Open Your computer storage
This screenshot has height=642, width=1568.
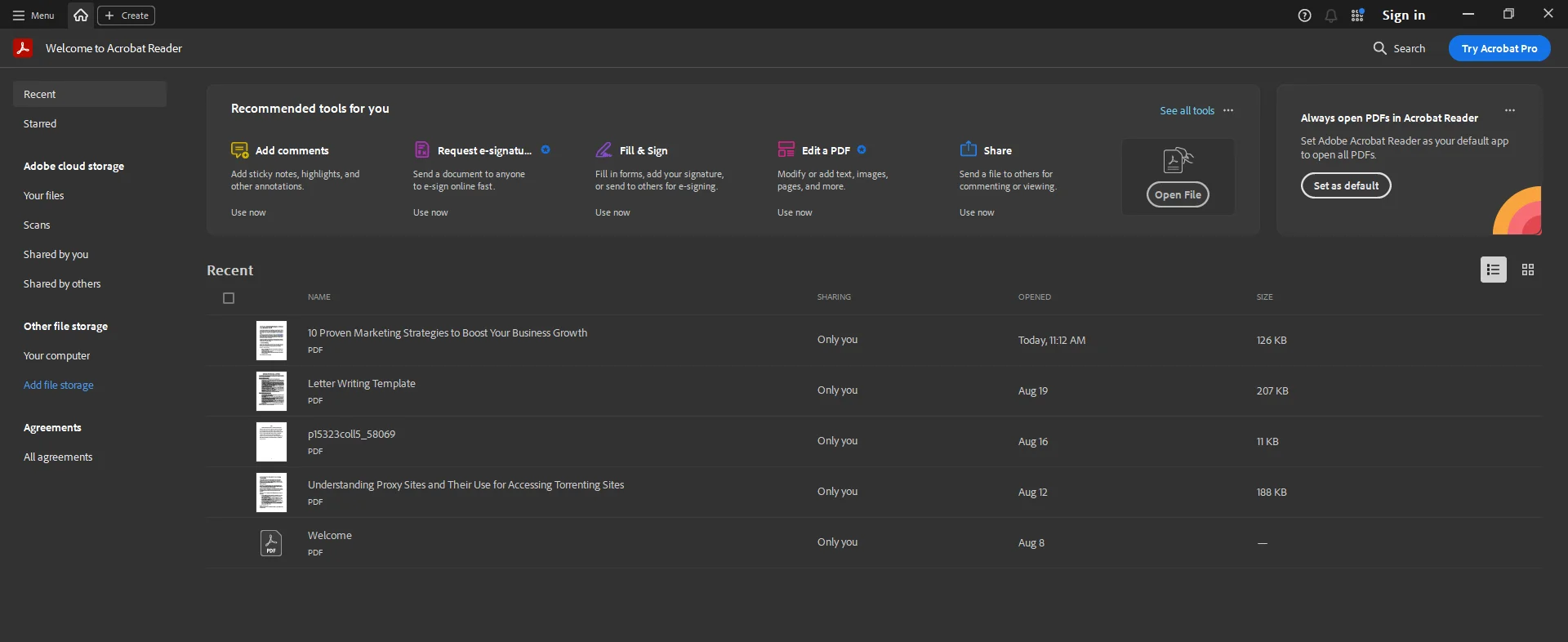tap(56, 355)
